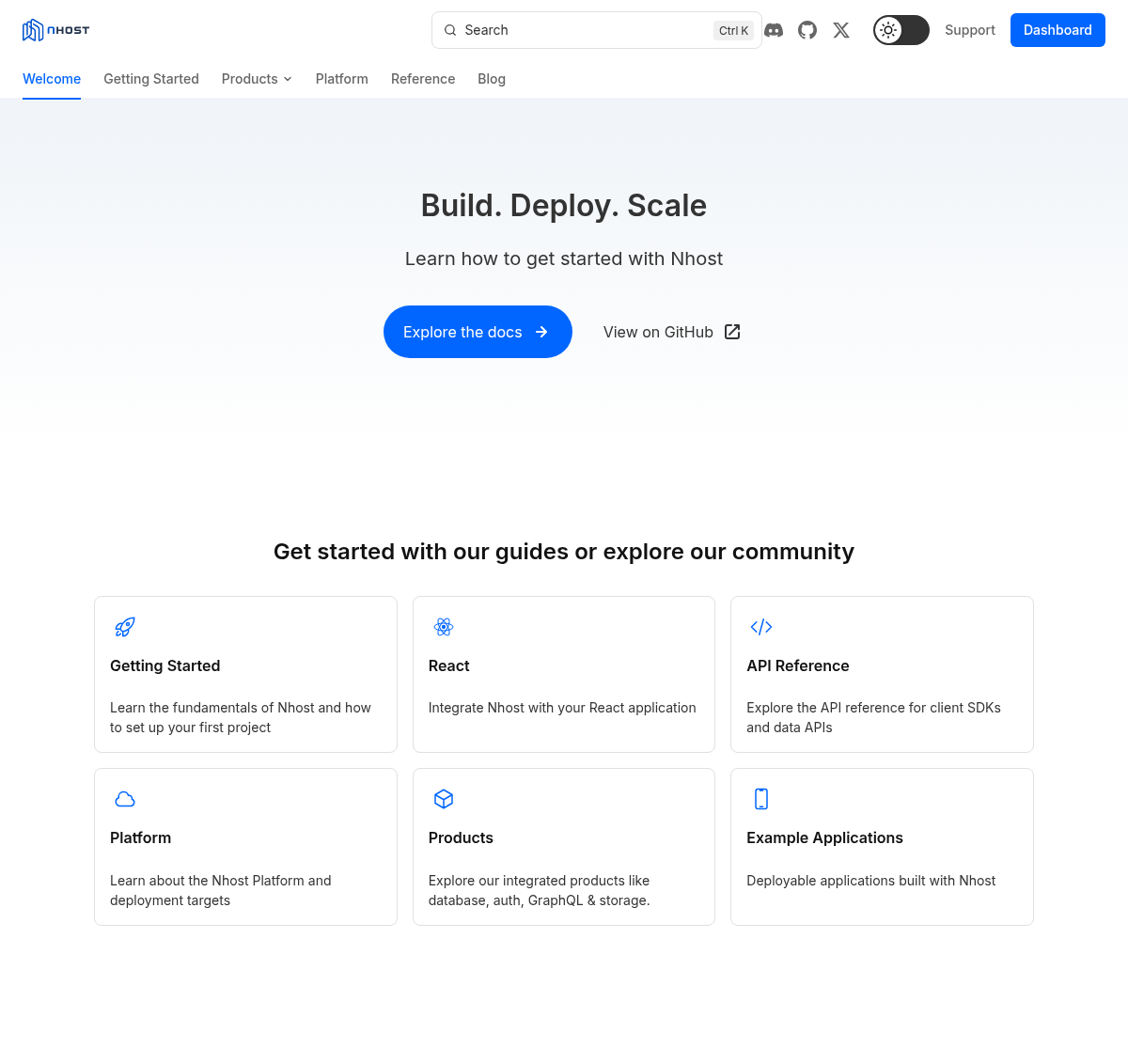Open the Getting Started tab
This screenshot has width=1128, height=1064.
coord(151,79)
